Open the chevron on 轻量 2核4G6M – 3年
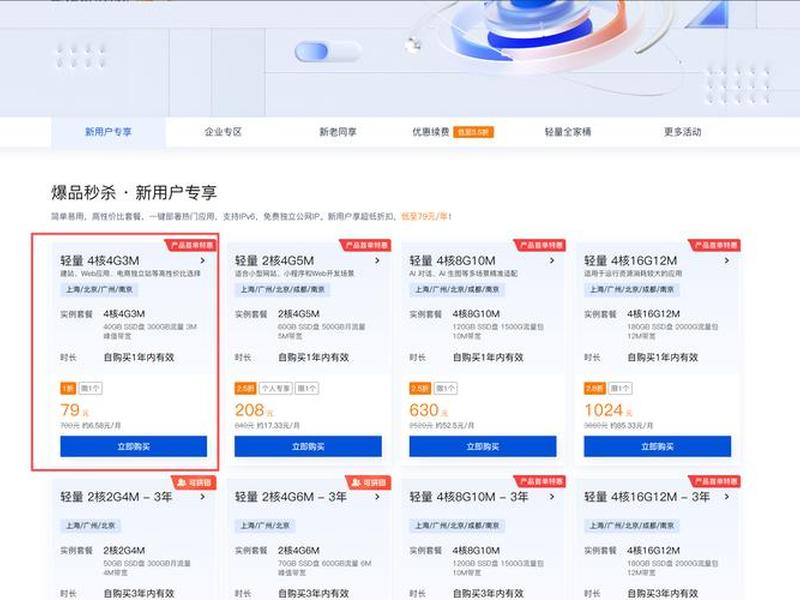The width and height of the screenshot is (800, 600). [x=378, y=496]
